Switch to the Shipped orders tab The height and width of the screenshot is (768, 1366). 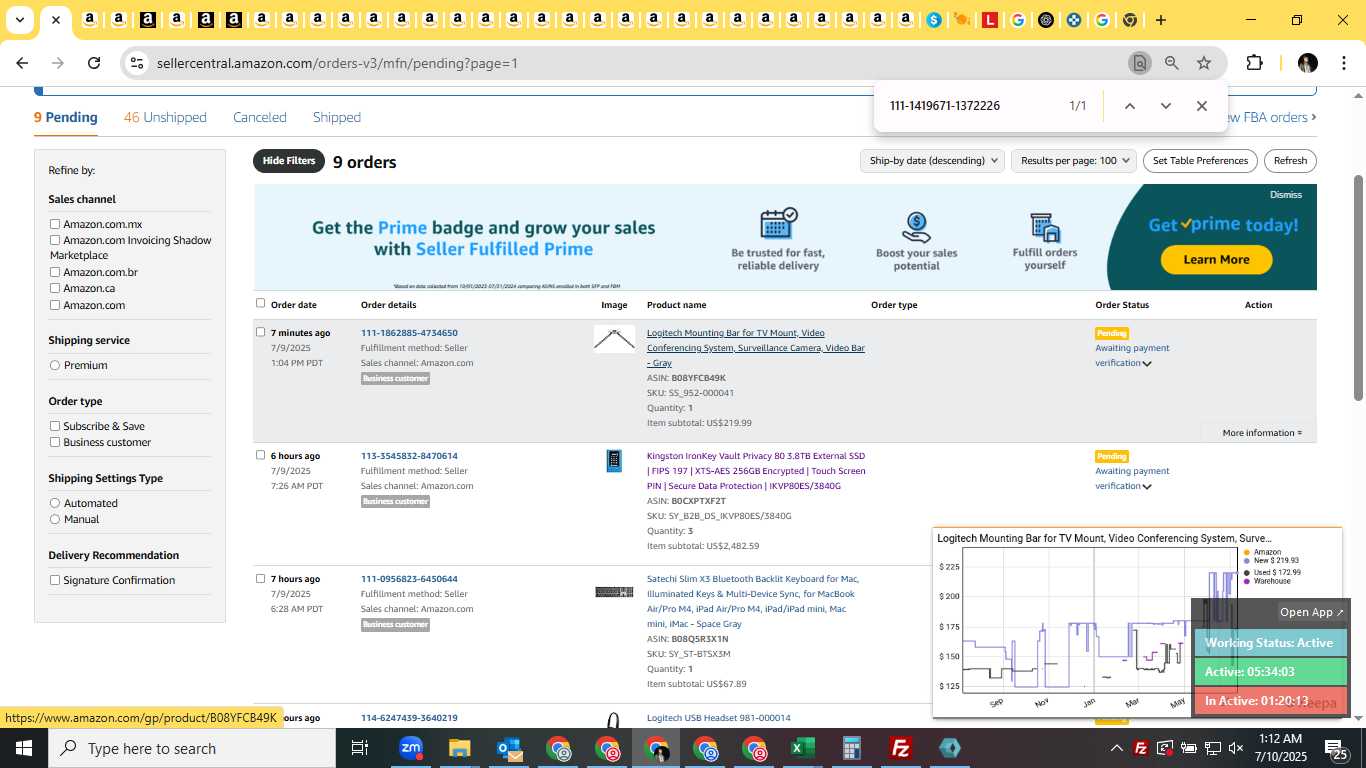click(337, 117)
